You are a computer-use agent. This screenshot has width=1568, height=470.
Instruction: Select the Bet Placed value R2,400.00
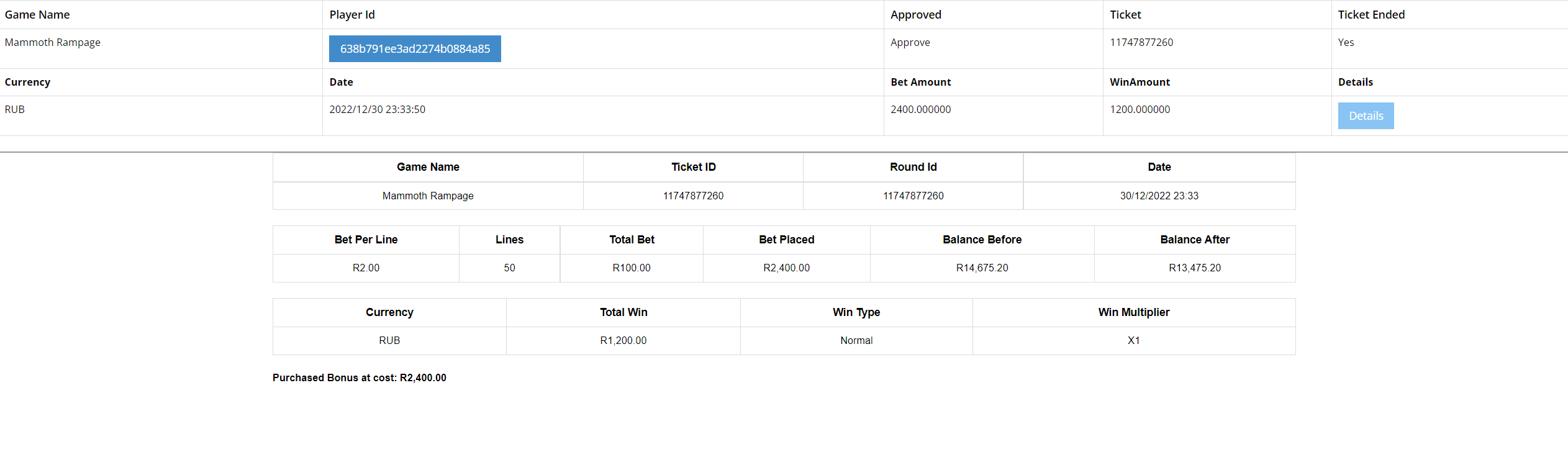(x=787, y=268)
